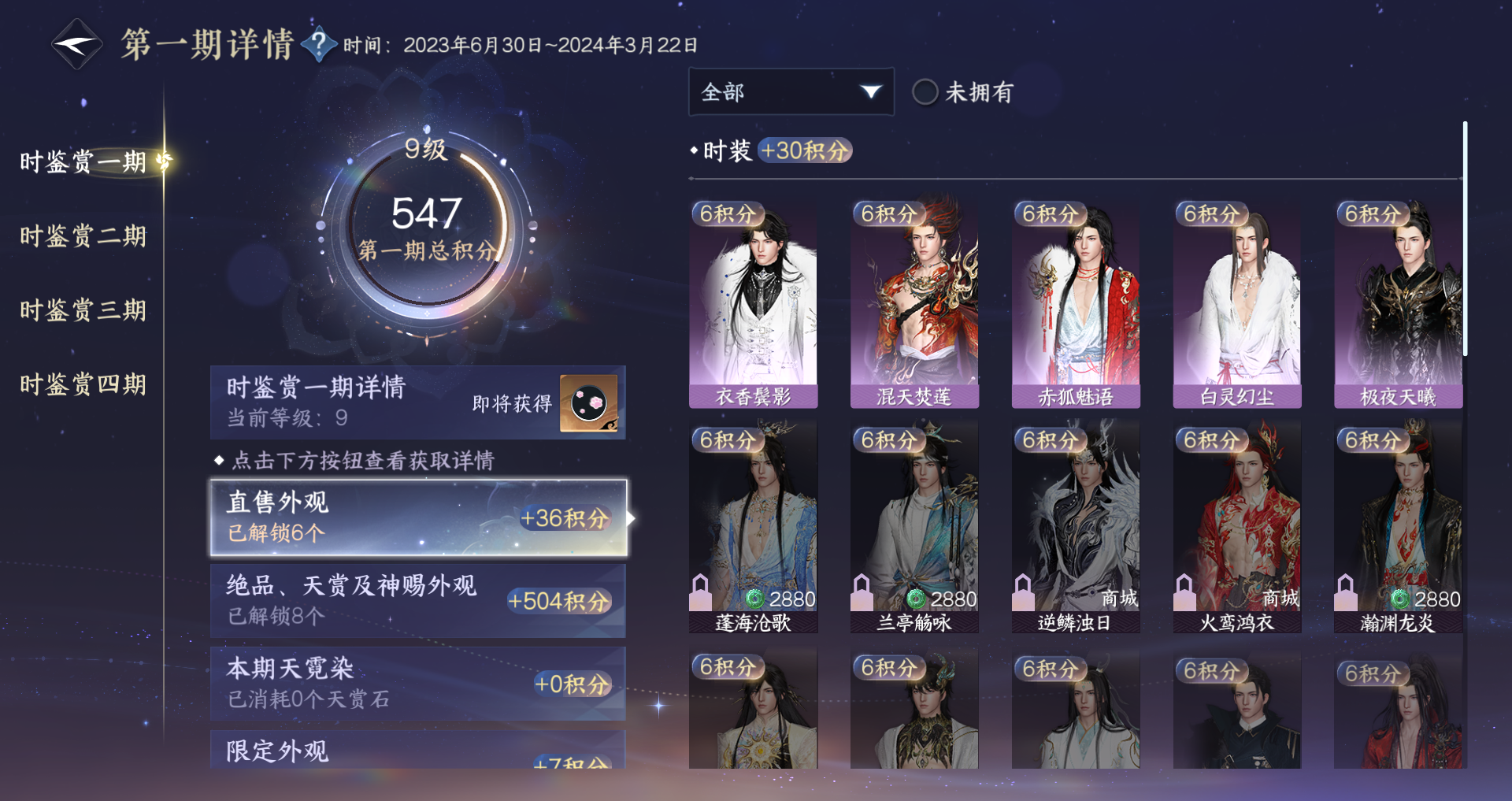Switch to 时鉴赏四期 tab
The height and width of the screenshot is (801, 1512).
tap(83, 384)
